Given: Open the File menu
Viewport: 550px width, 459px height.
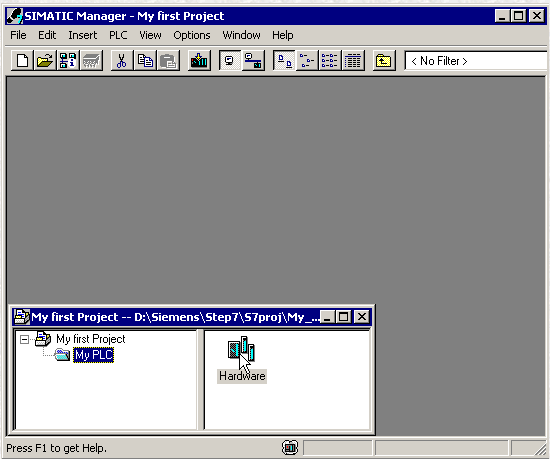Looking at the screenshot, I should (x=18, y=35).
